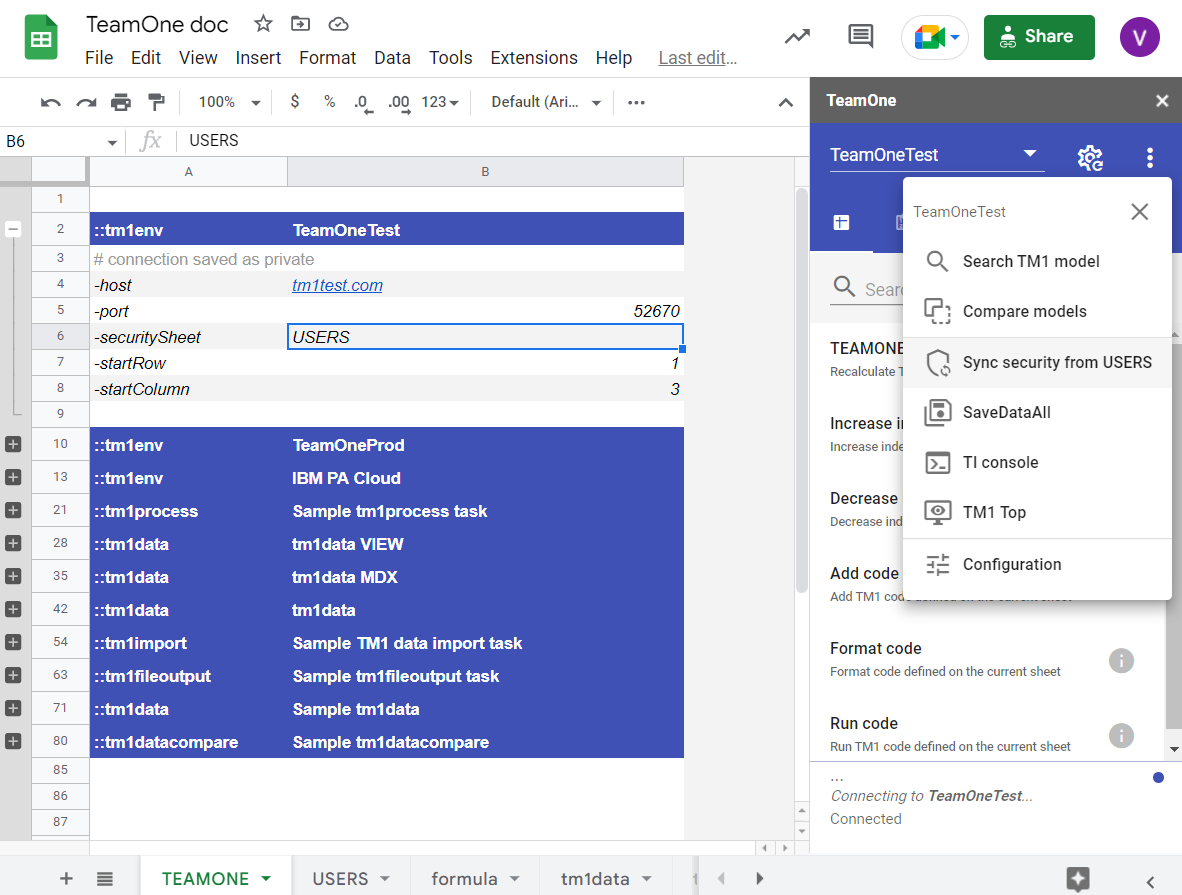
Task: Open Configuration from the menu
Action: 1037,565
